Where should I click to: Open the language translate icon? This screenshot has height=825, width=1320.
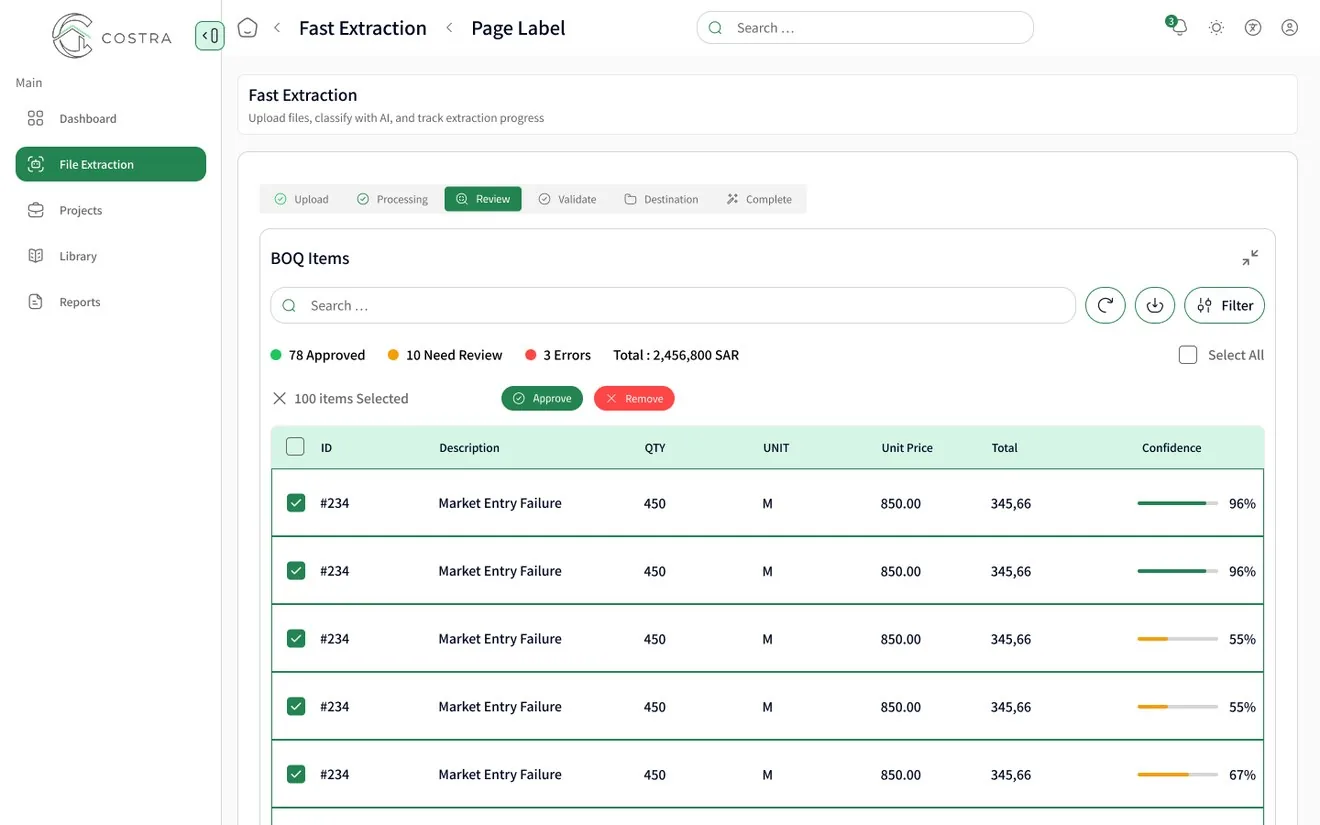click(x=1253, y=28)
